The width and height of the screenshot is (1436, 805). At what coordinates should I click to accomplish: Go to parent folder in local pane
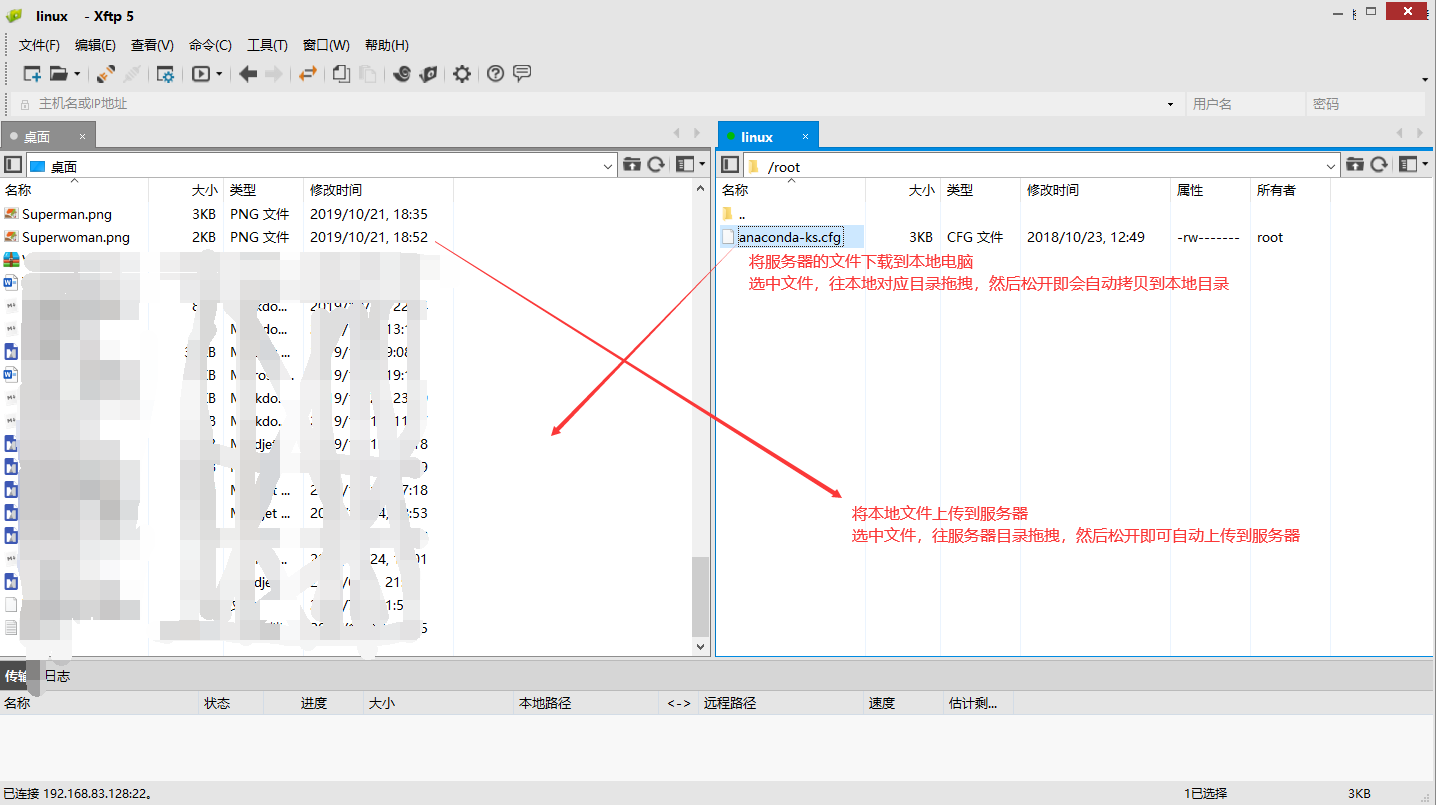click(631, 165)
